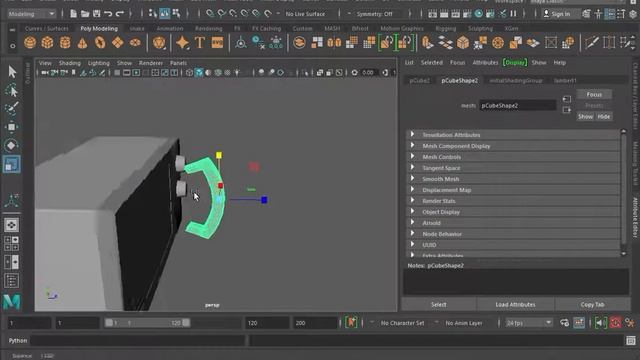
Task: Click the Maya logo icon in toolbox
Action: tap(12, 302)
